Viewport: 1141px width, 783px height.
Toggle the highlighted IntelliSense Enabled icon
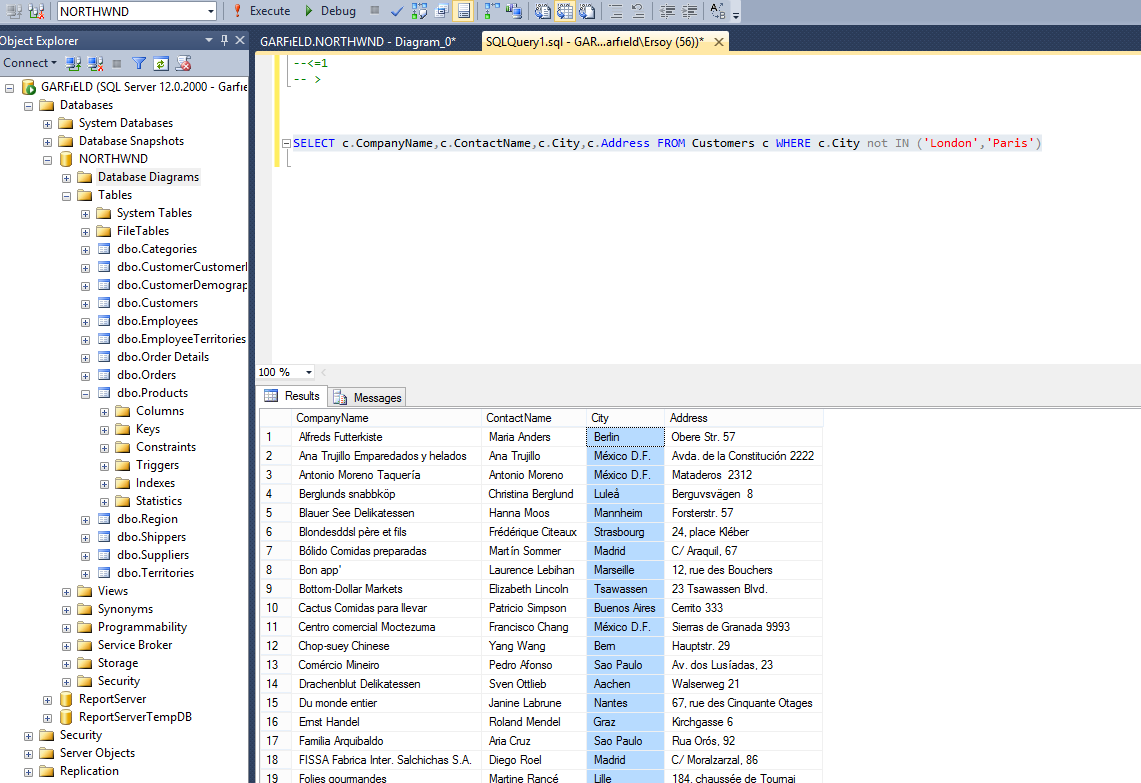point(463,11)
